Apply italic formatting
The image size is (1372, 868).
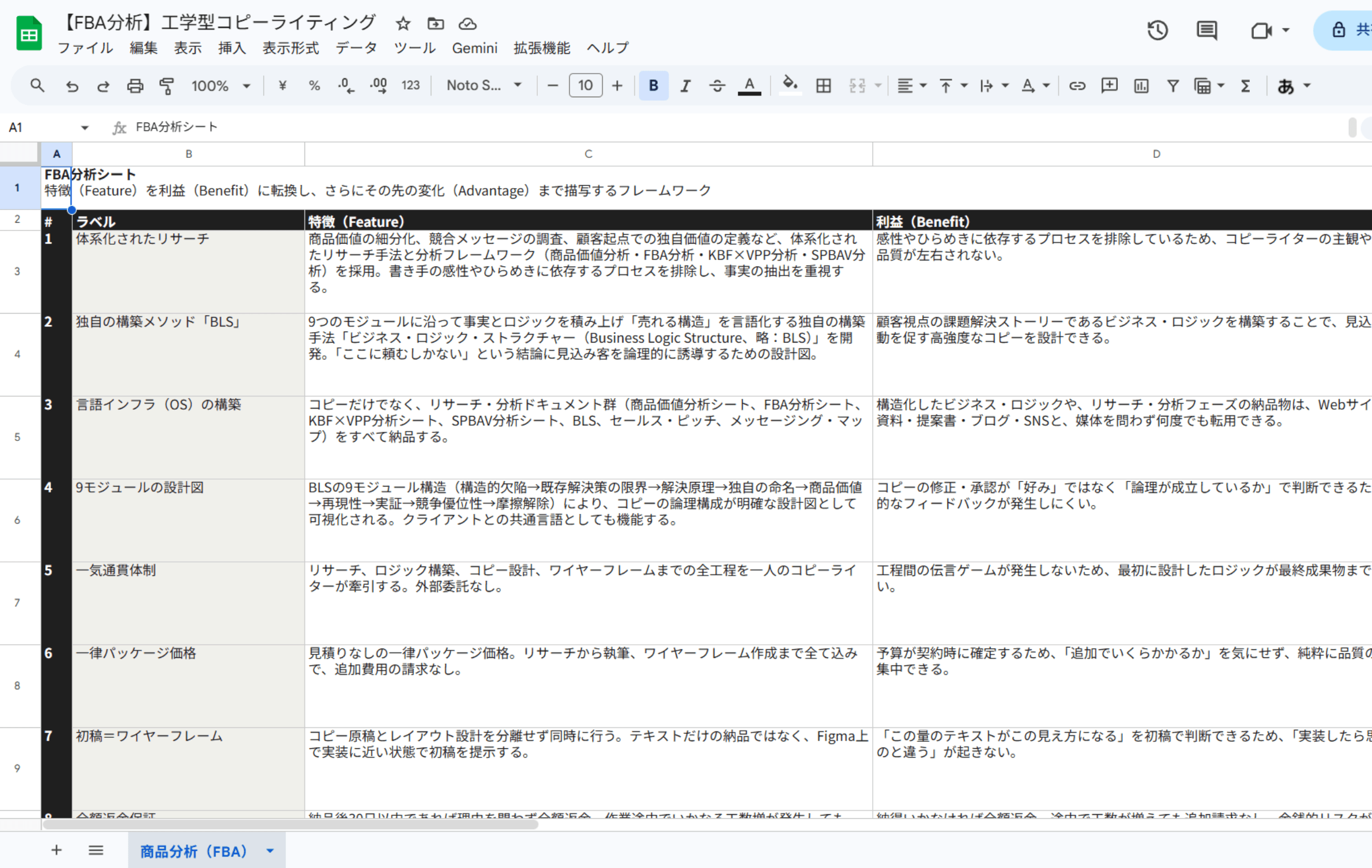[685, 86]
